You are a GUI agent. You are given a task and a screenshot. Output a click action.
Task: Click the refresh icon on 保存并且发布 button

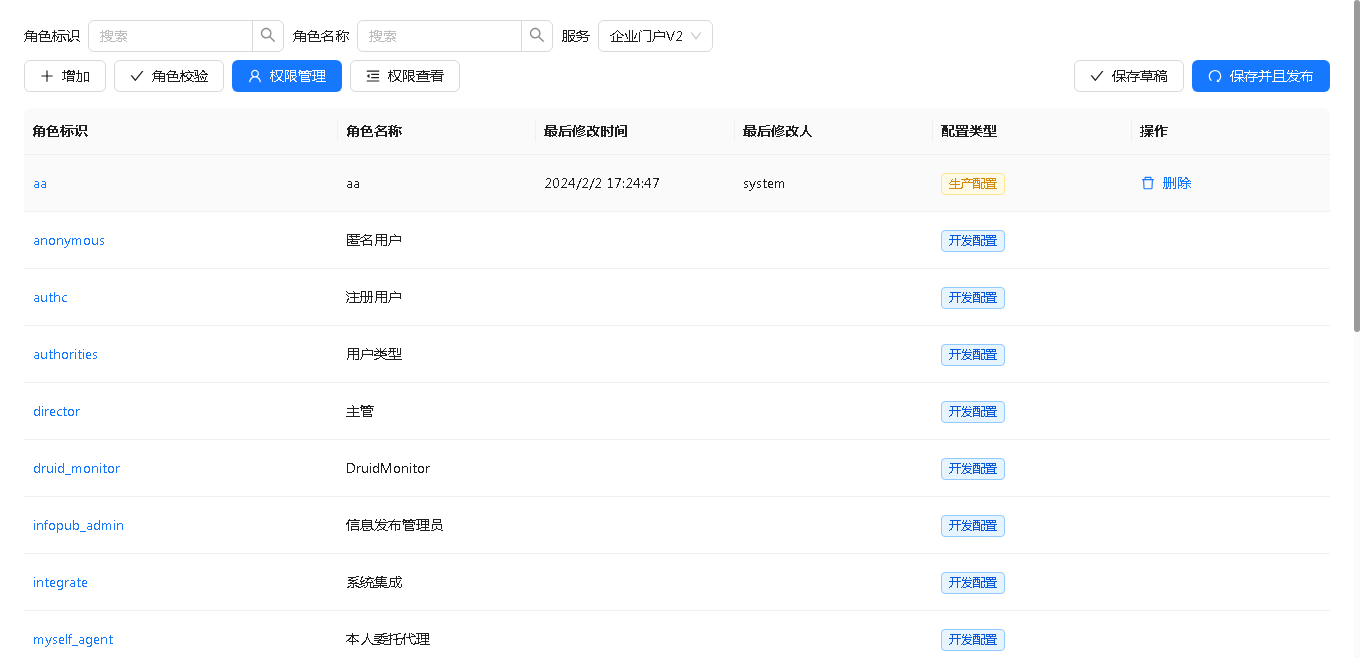point(1215,76)
